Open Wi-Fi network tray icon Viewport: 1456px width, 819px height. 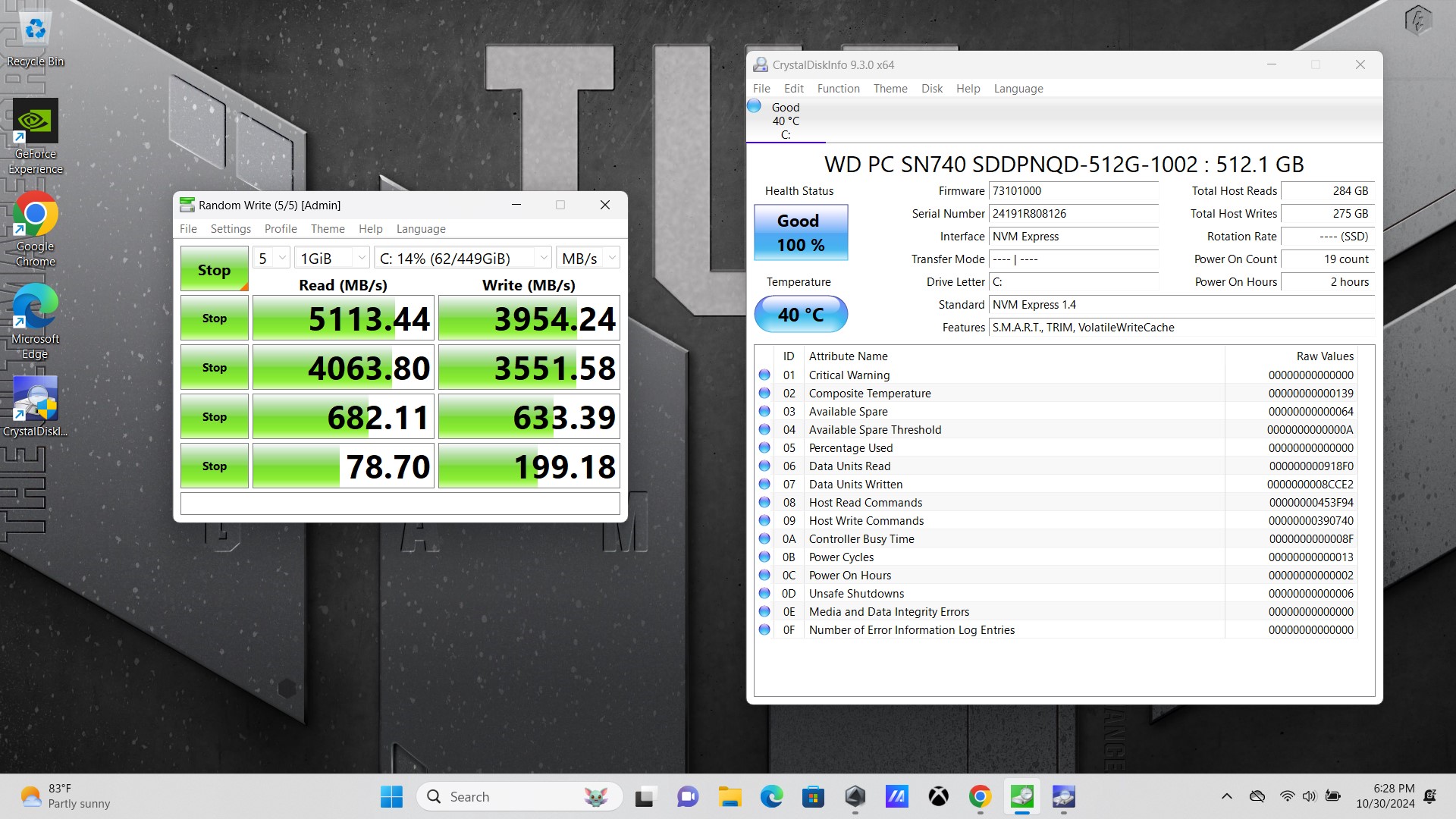[1287, 796]
